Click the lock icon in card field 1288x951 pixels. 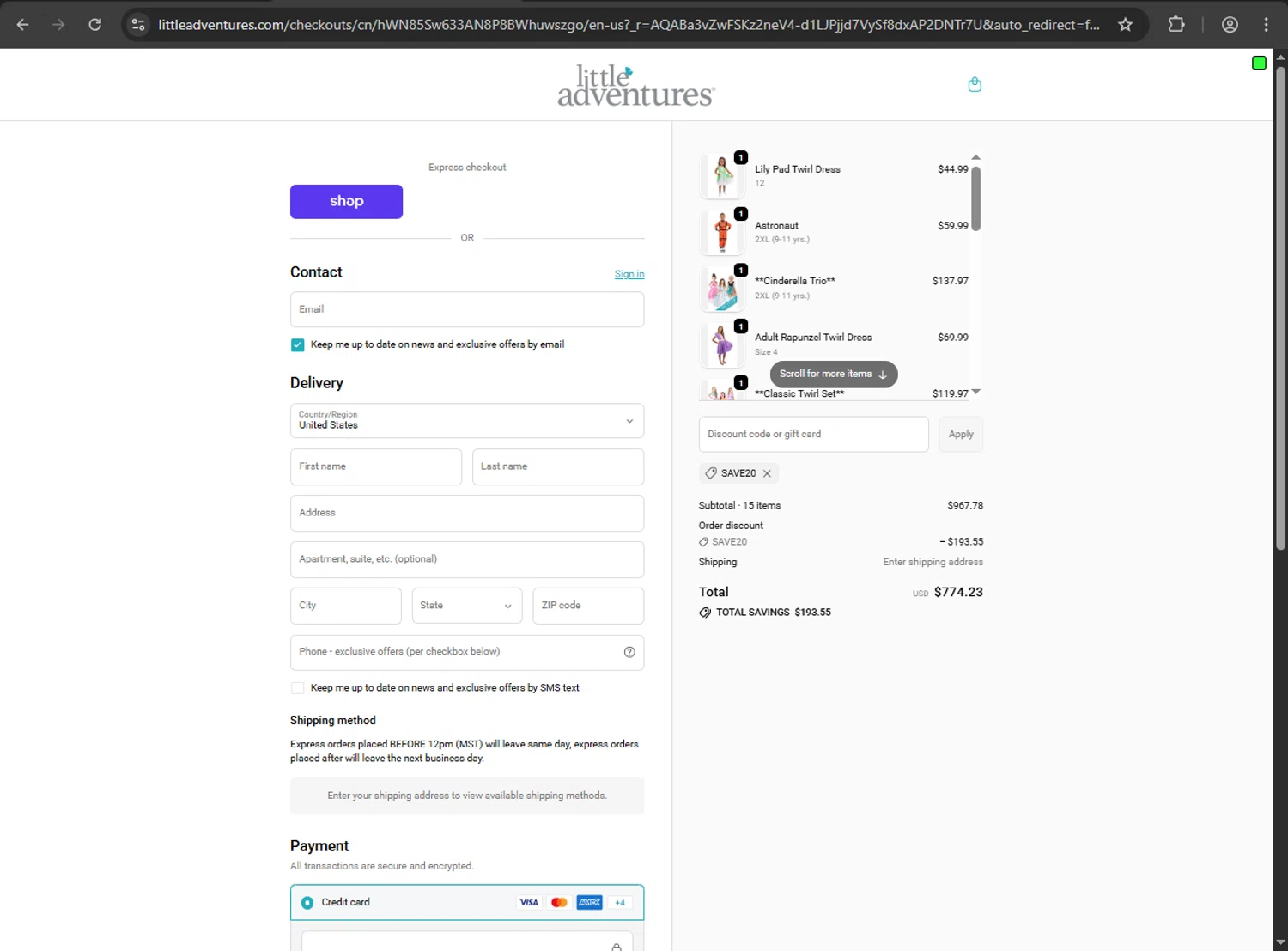click(617, 947)
